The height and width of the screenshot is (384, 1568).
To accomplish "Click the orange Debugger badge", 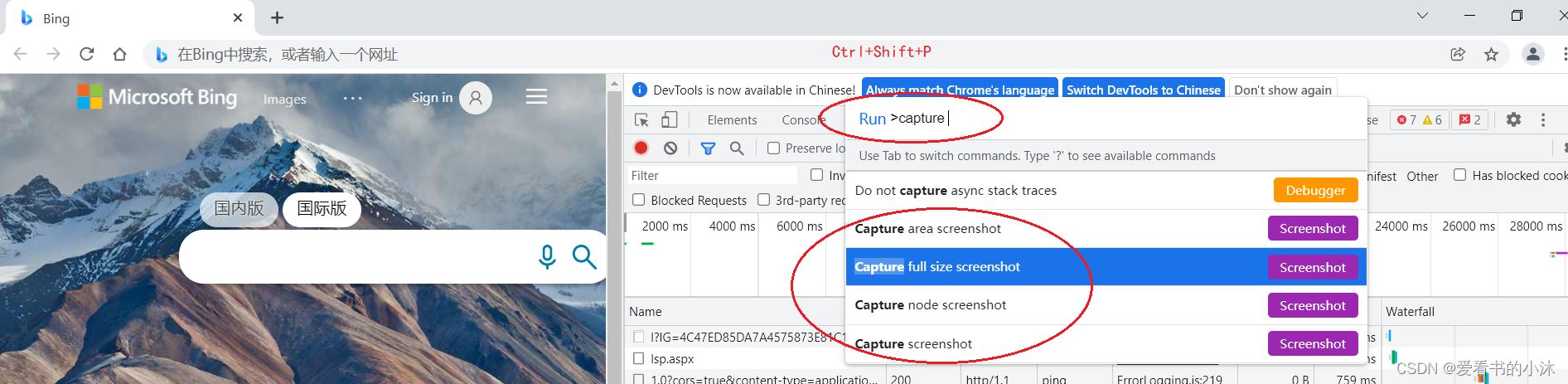I will pos(1315,191).
